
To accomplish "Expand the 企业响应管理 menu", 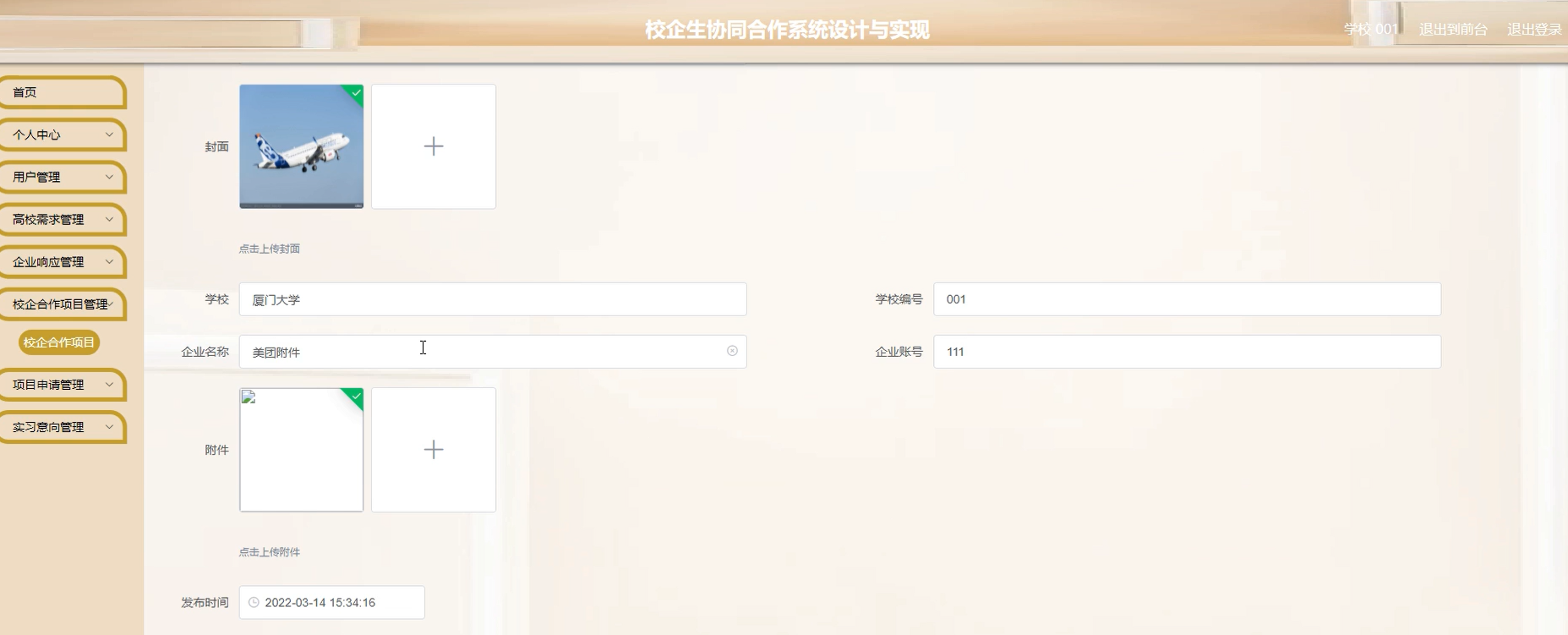I will point(63,261).
